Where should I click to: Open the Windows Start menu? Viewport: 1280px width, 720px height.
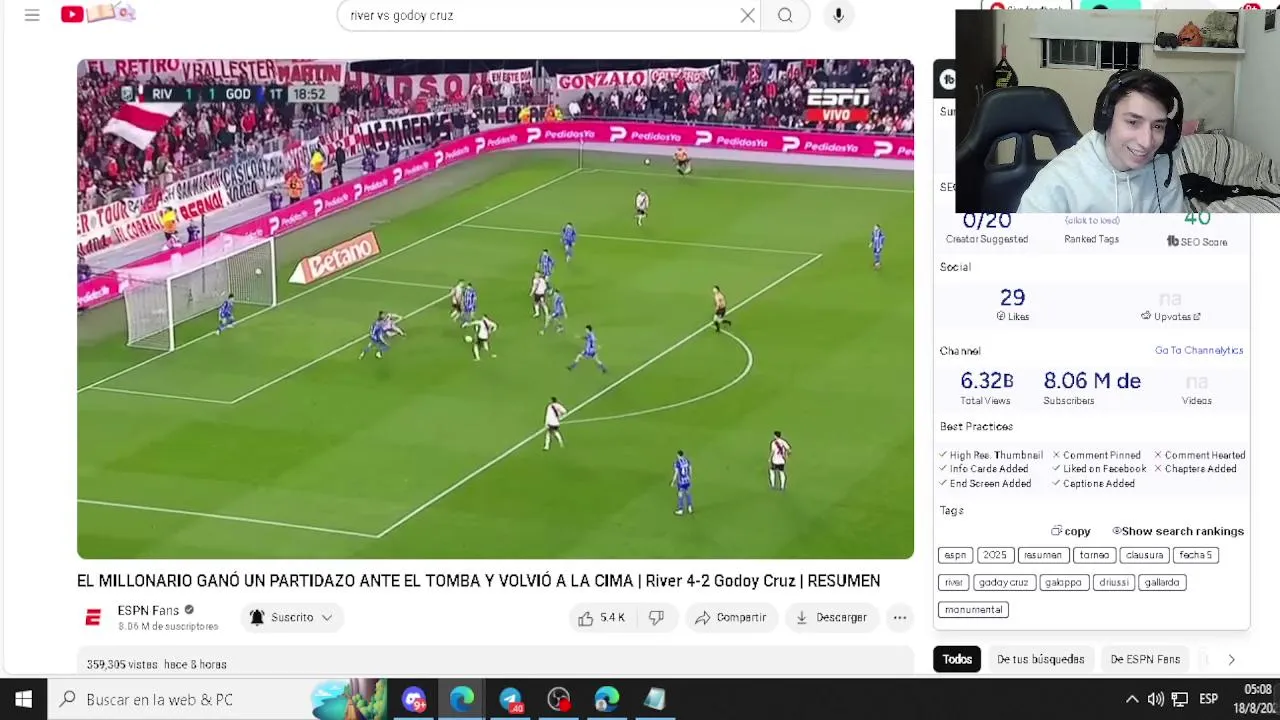tap(23, 699)
